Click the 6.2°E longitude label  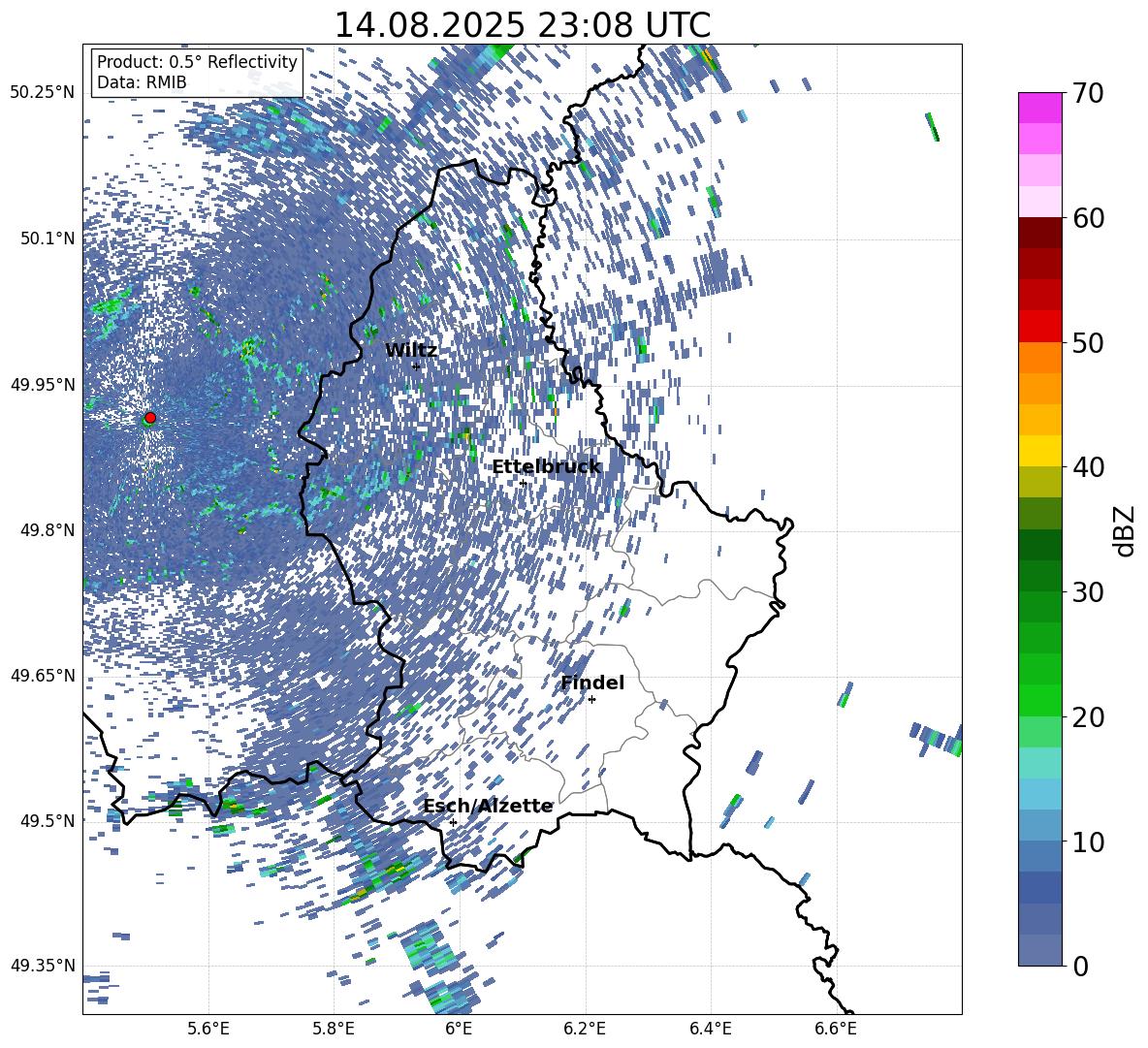(x=585, y=1030)
